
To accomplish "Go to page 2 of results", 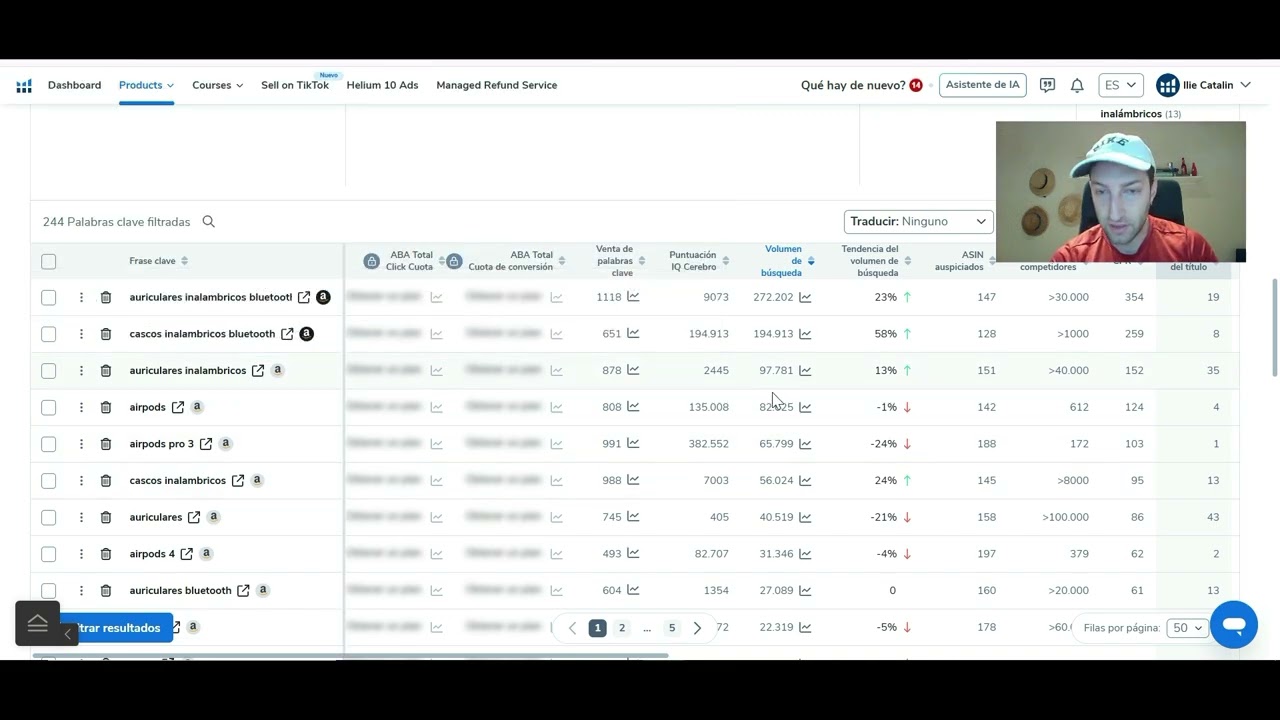I will click(x=622, y=628).
